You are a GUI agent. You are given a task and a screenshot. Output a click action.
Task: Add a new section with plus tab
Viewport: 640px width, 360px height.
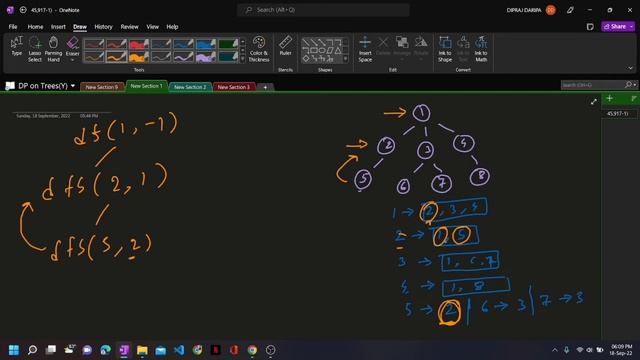[x=265, y=87]
